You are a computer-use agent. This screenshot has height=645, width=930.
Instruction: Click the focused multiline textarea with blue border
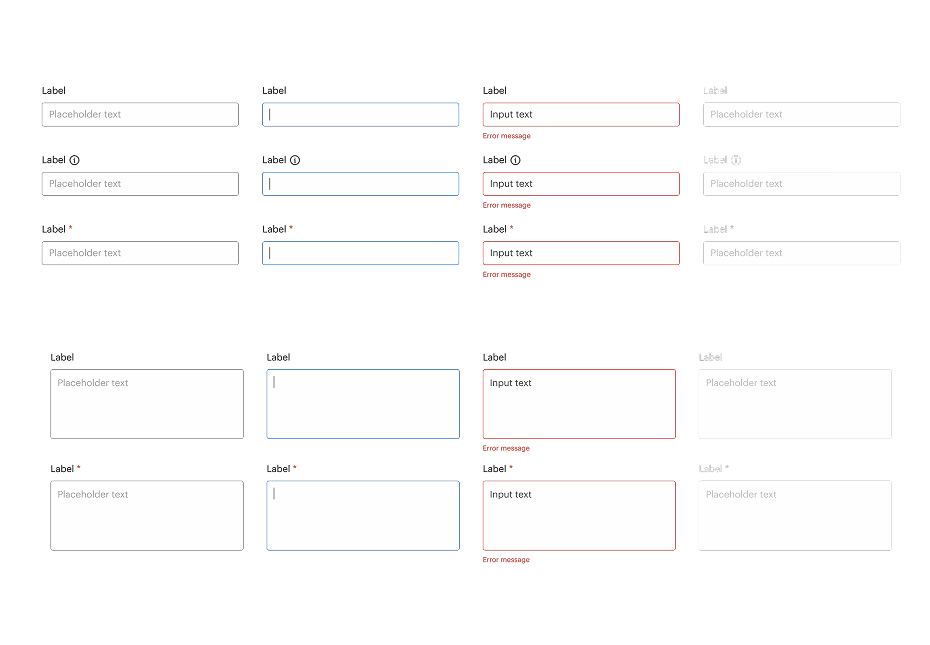362,404
